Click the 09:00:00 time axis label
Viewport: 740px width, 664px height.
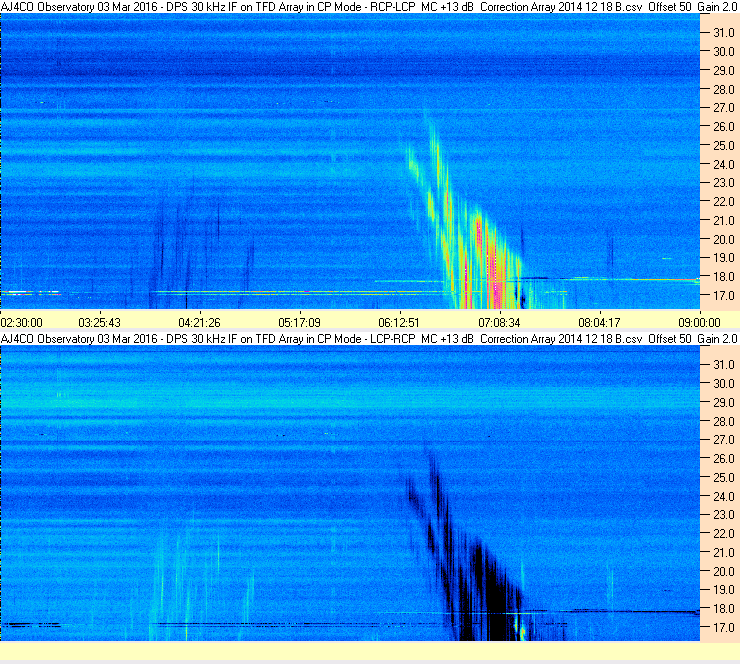point(699,323)
